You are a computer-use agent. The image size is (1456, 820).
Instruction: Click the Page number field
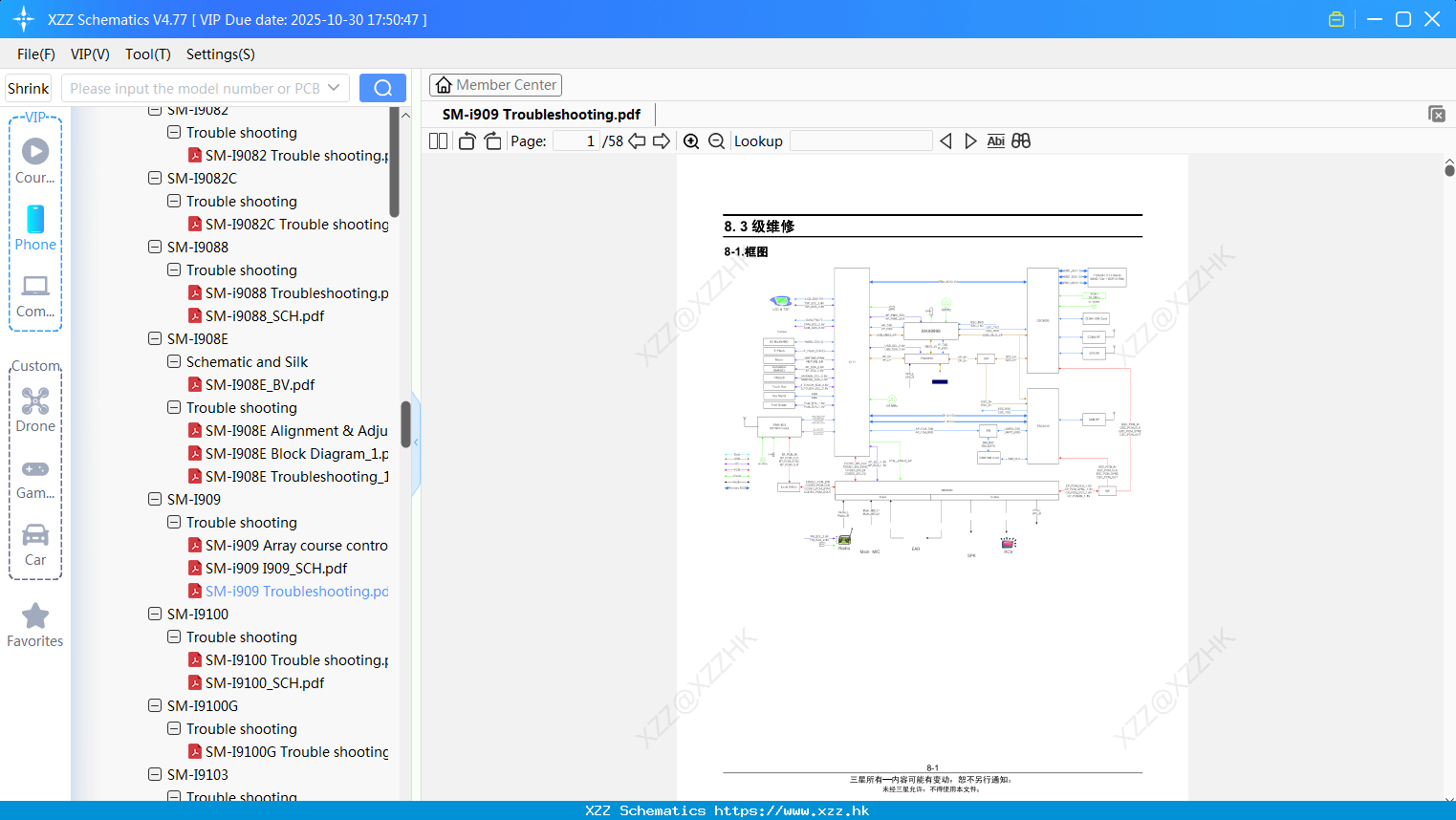[x=576, y=140]
